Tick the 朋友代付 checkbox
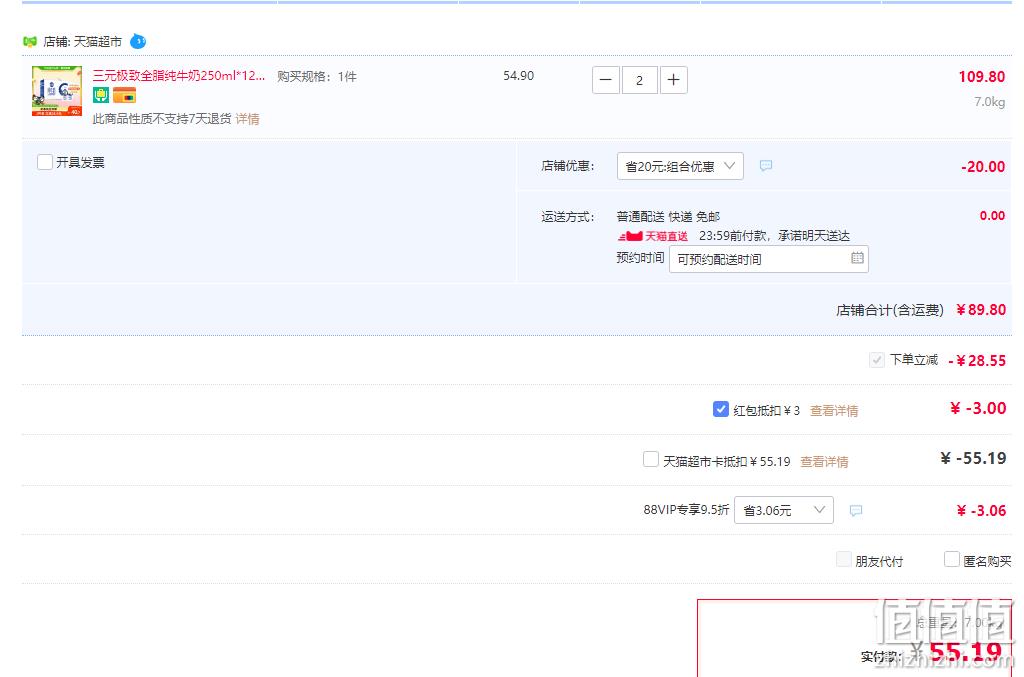Viewport: 1024px width, 677px height. point(844,559)
